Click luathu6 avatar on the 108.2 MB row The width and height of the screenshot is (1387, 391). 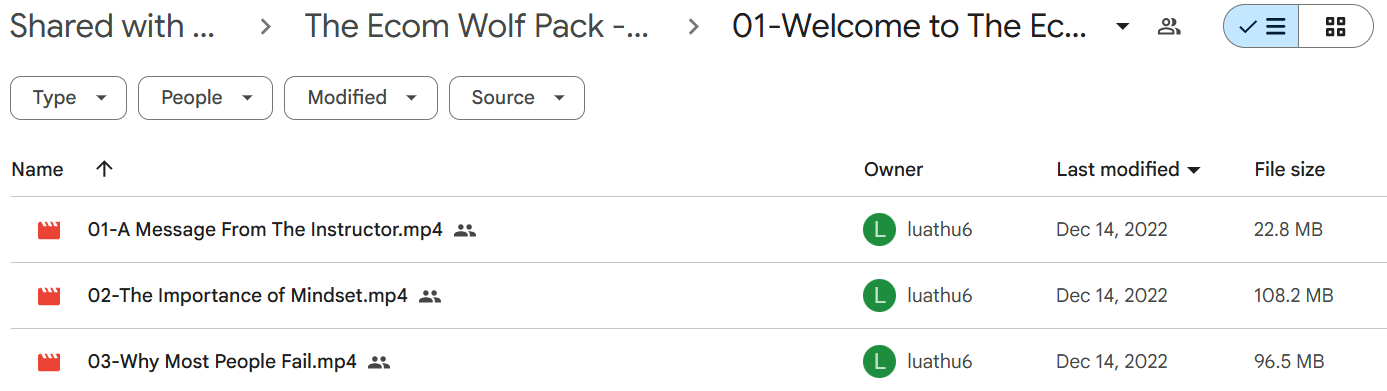(x=879, y=296)
